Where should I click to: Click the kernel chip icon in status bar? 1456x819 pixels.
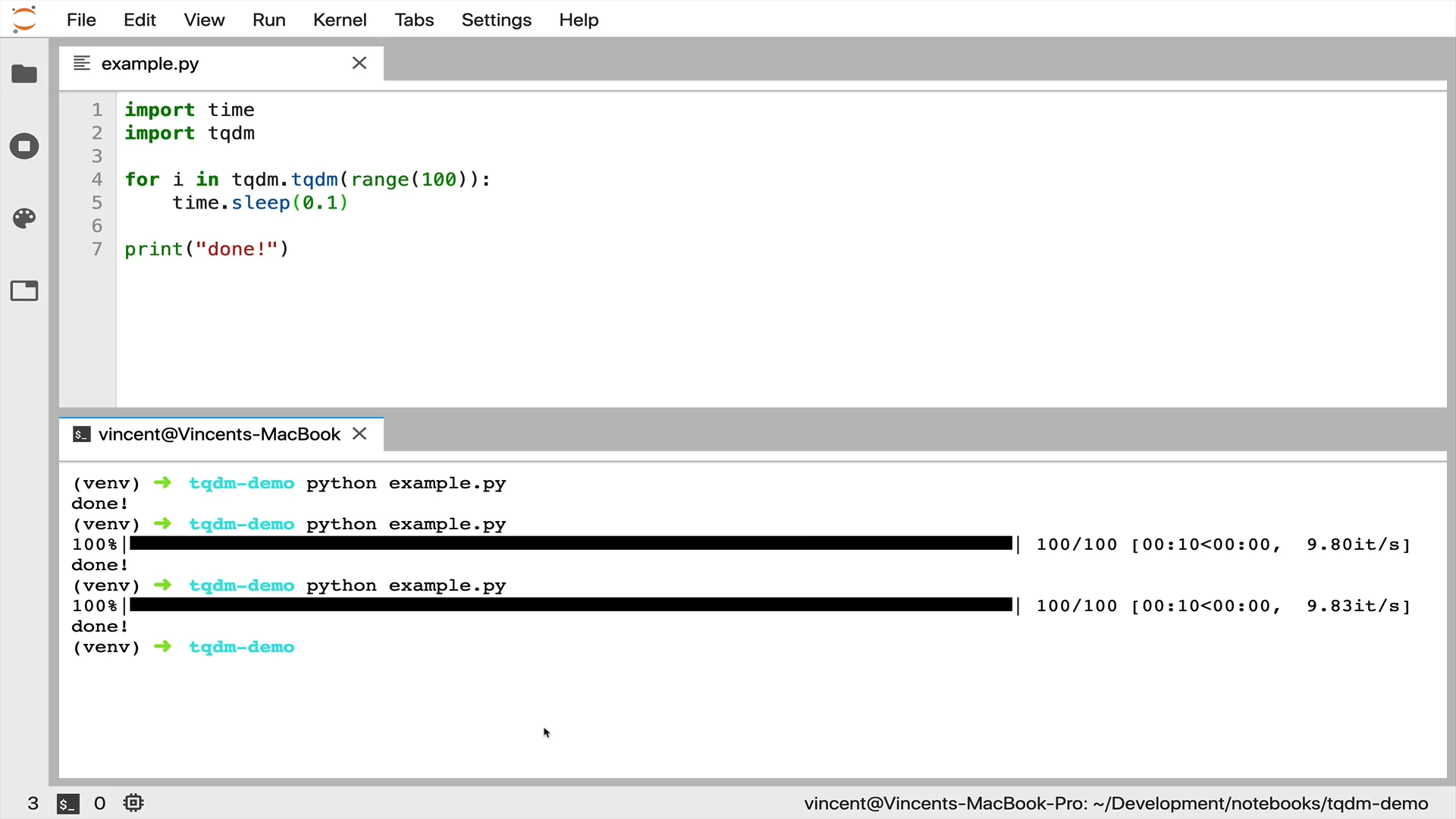(133, 803)
